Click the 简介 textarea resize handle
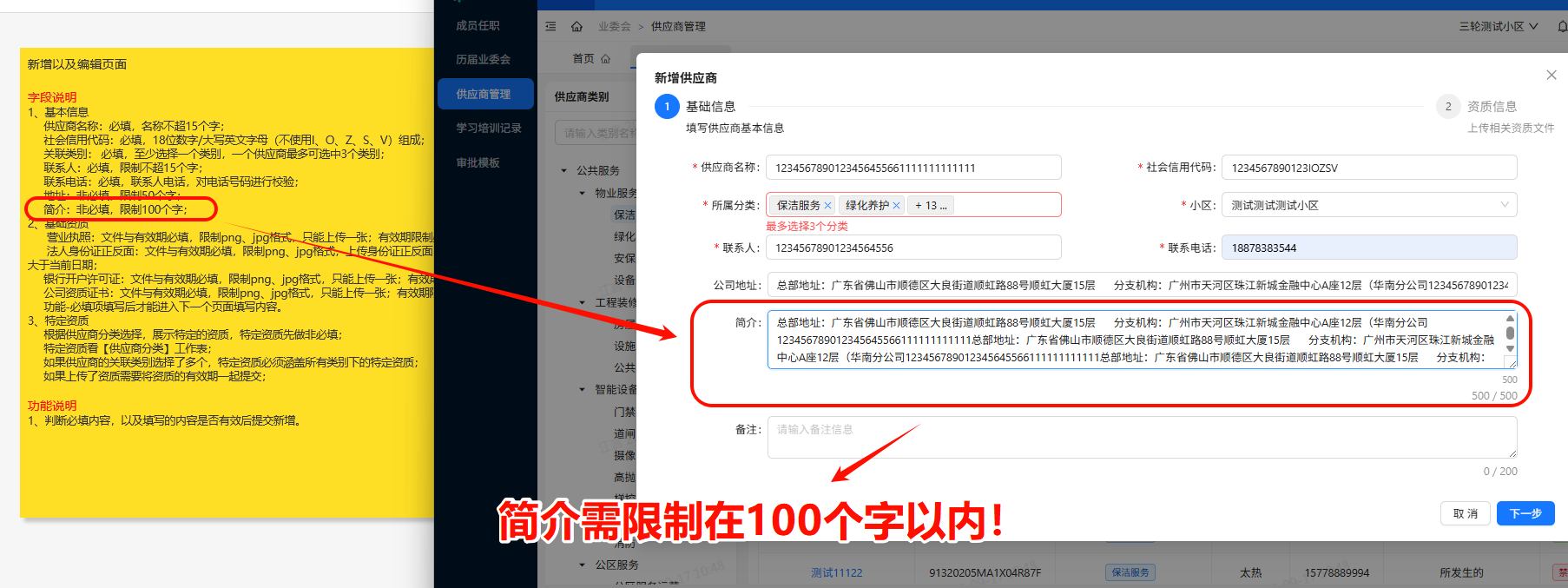The height and width of the screenshot is (588, 1568). click(1511, 363)
